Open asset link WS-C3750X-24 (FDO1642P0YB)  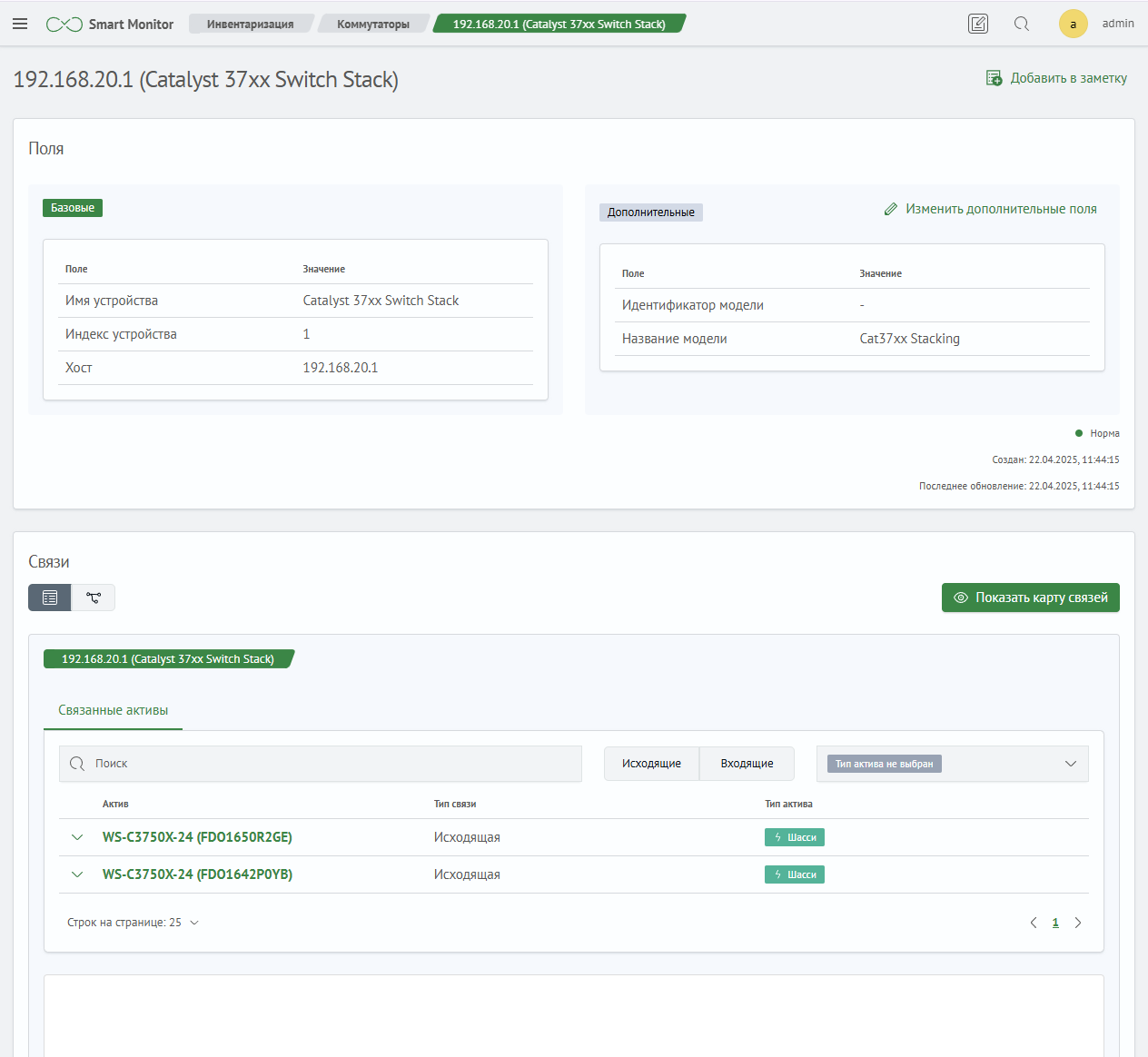click(x=197, y=874)
